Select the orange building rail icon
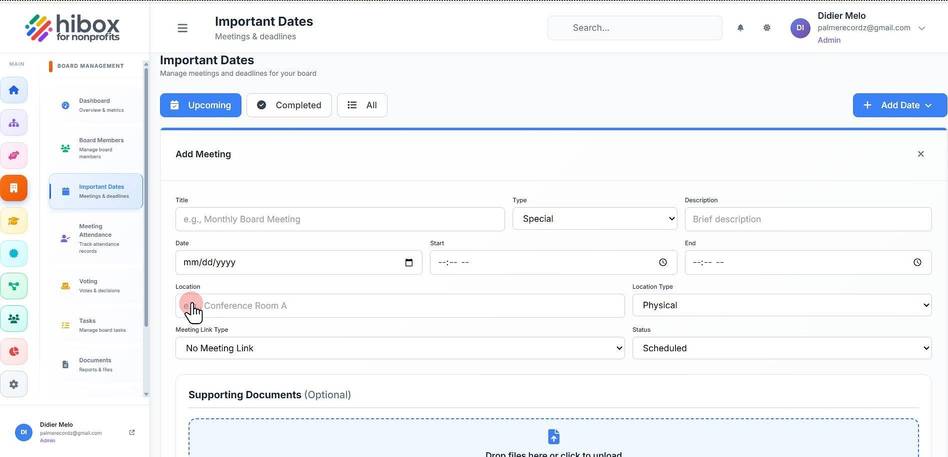The width and height of the screenshot is (948, 457). click(14, 188)
